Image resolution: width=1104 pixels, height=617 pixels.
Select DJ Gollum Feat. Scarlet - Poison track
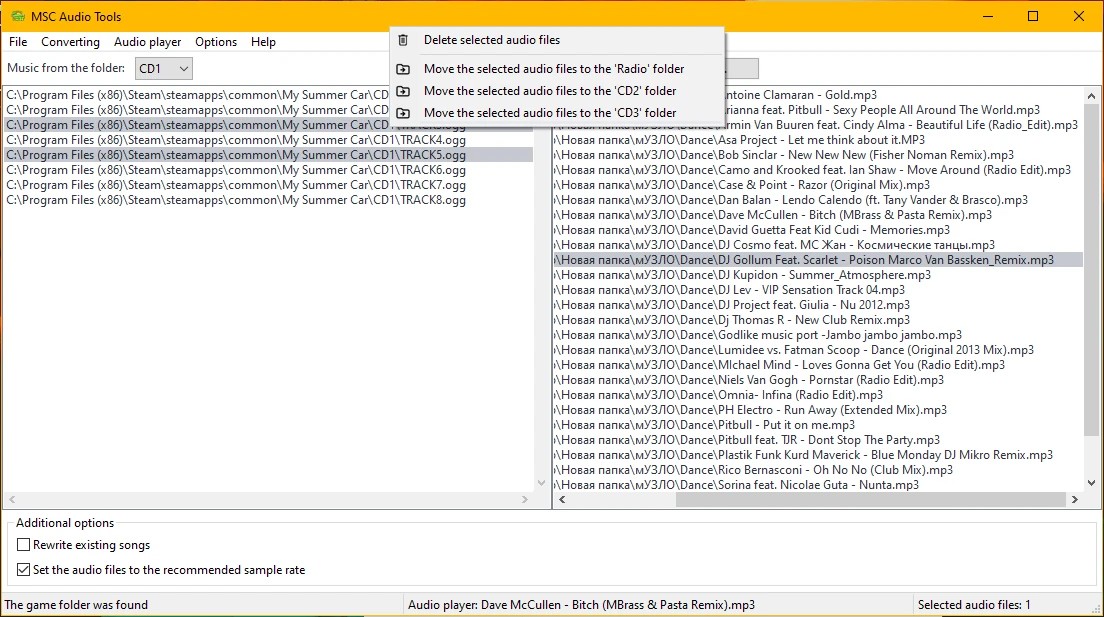[x=818, y=260]
